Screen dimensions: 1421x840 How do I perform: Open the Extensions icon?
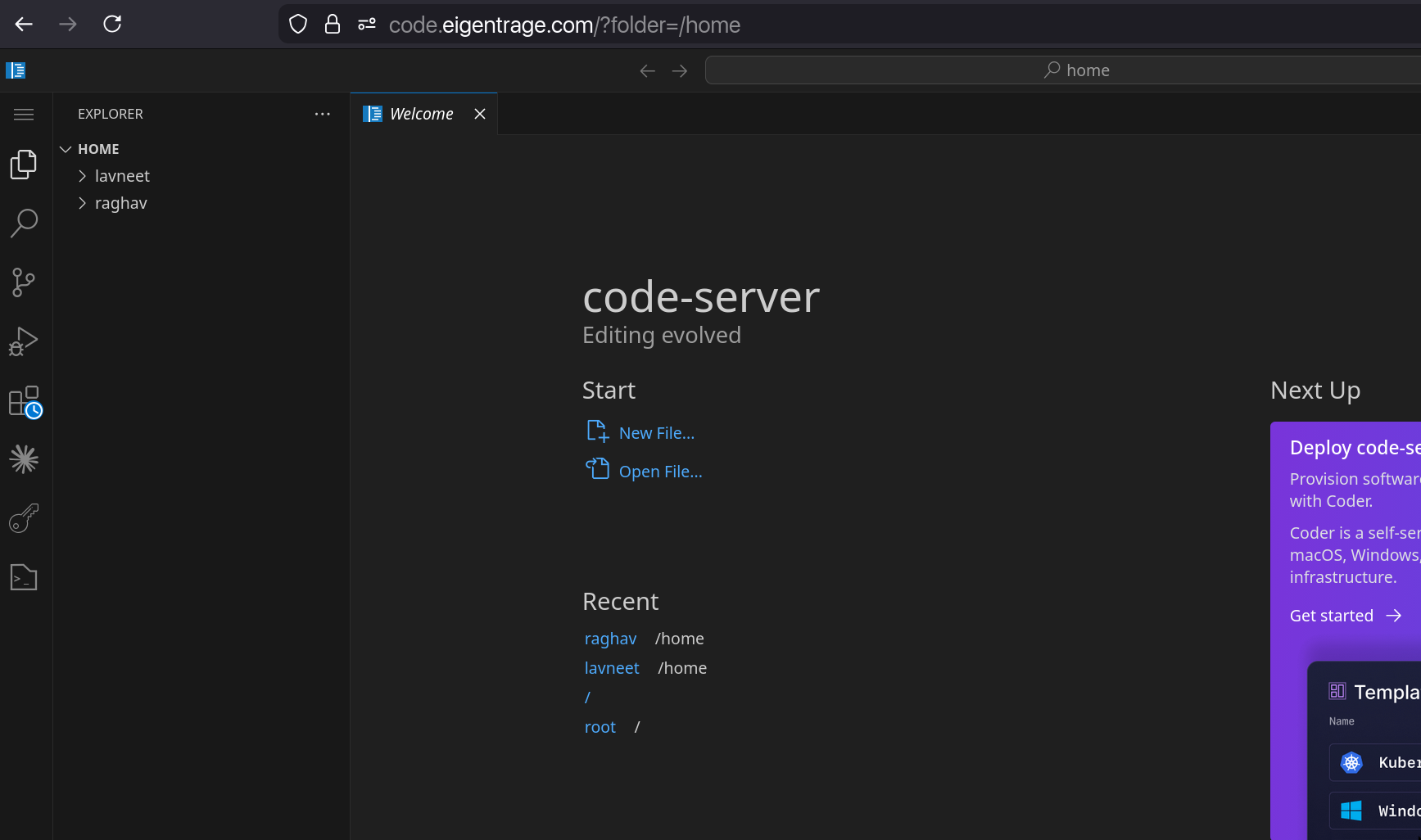(24, 400)
